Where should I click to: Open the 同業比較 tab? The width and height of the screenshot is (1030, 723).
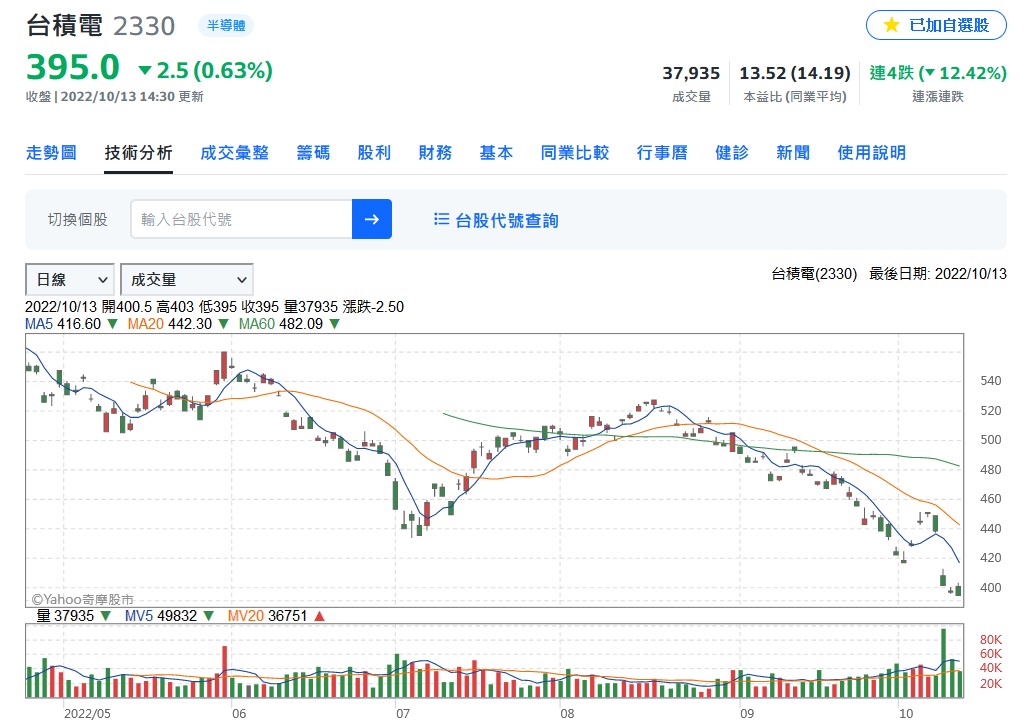[575, 153]
